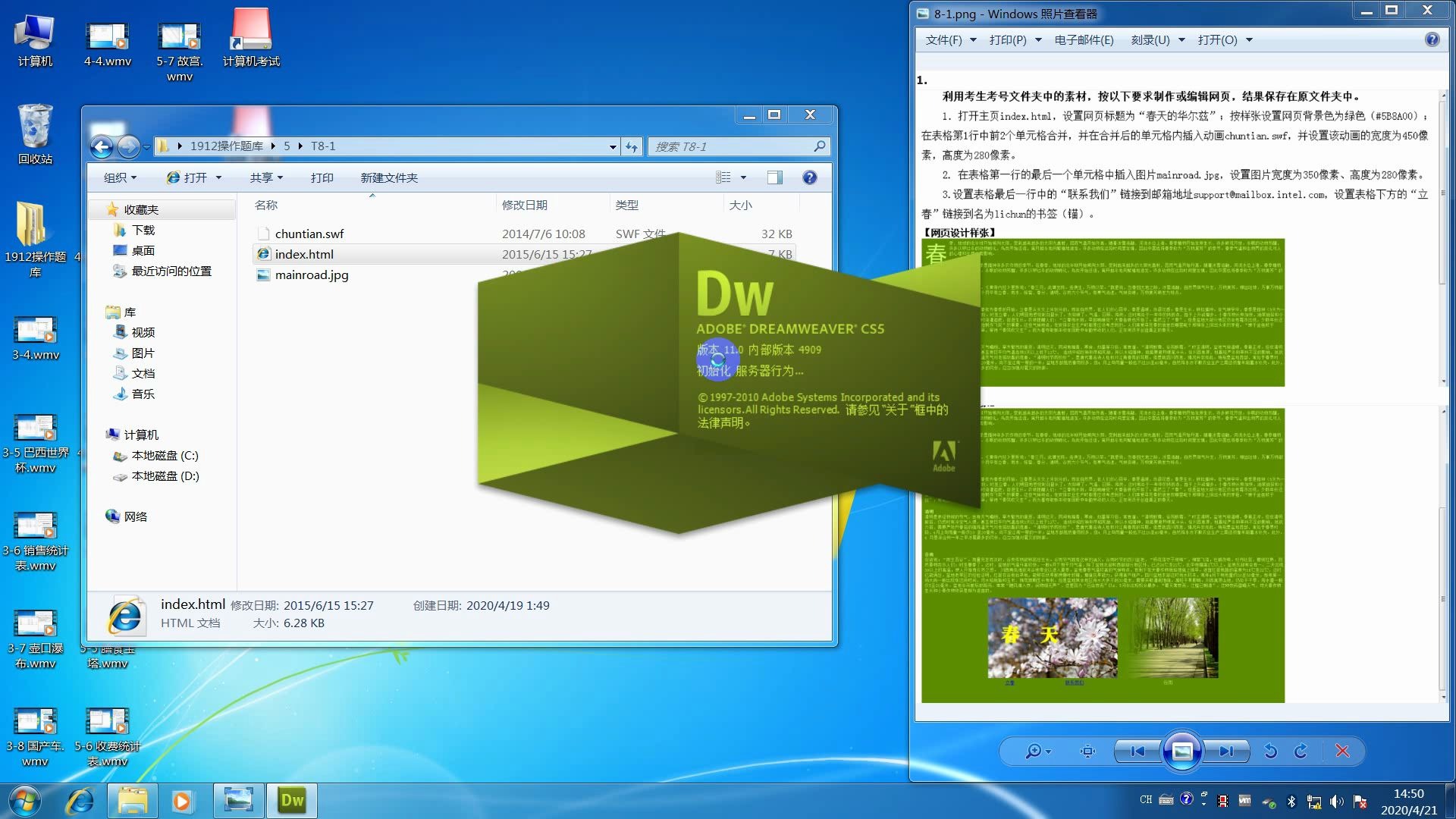The height and width of the screenshot is (819, 1456).
Task: Click the Explorer forward arrow button
Action: coord(129,146)
